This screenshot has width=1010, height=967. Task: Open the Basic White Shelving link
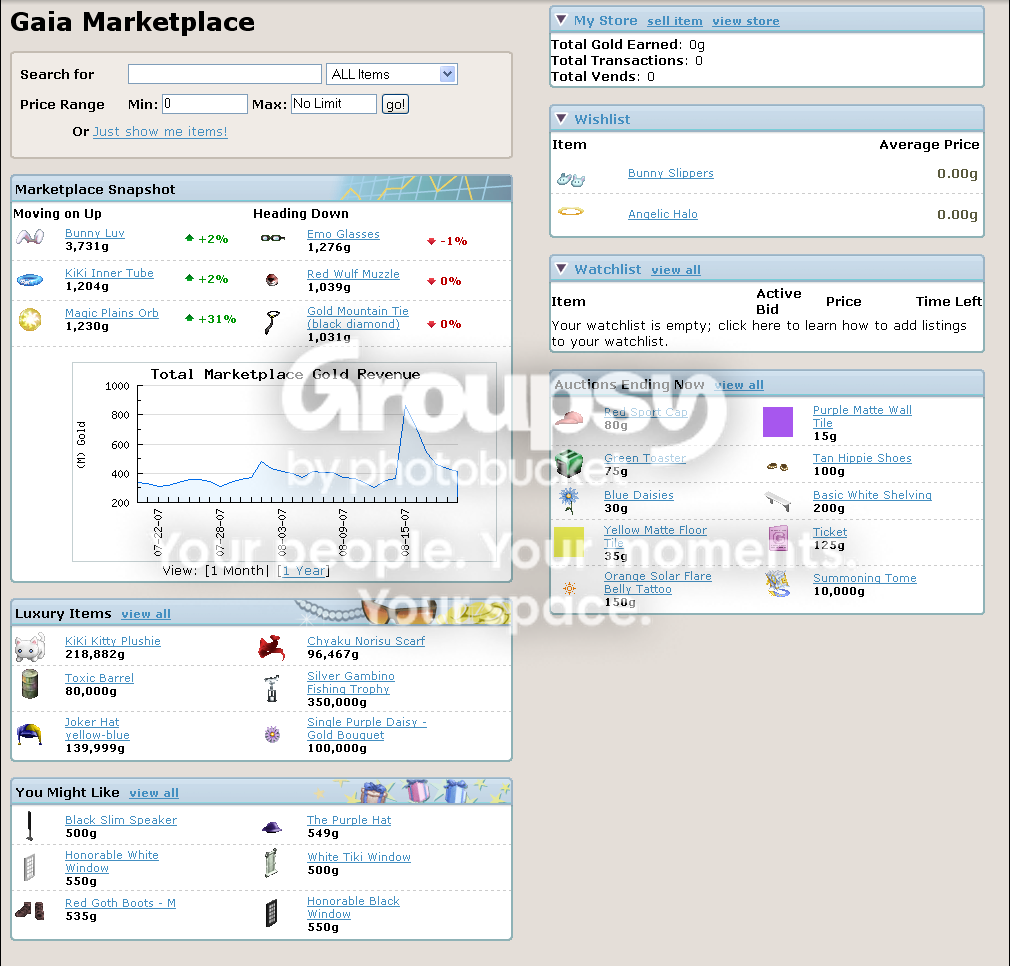(x=872, y=495)
